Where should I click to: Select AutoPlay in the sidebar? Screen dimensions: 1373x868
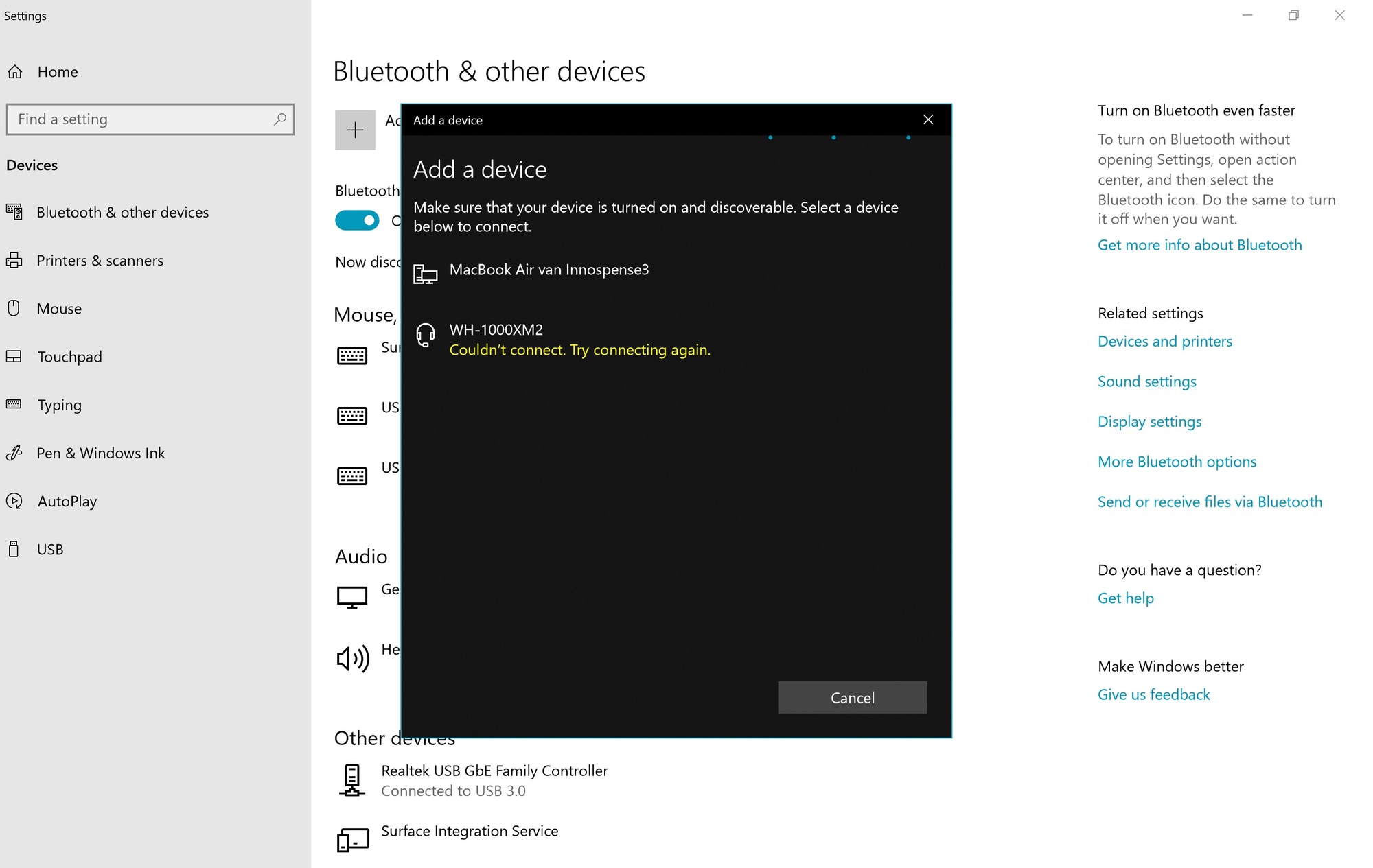67,501
